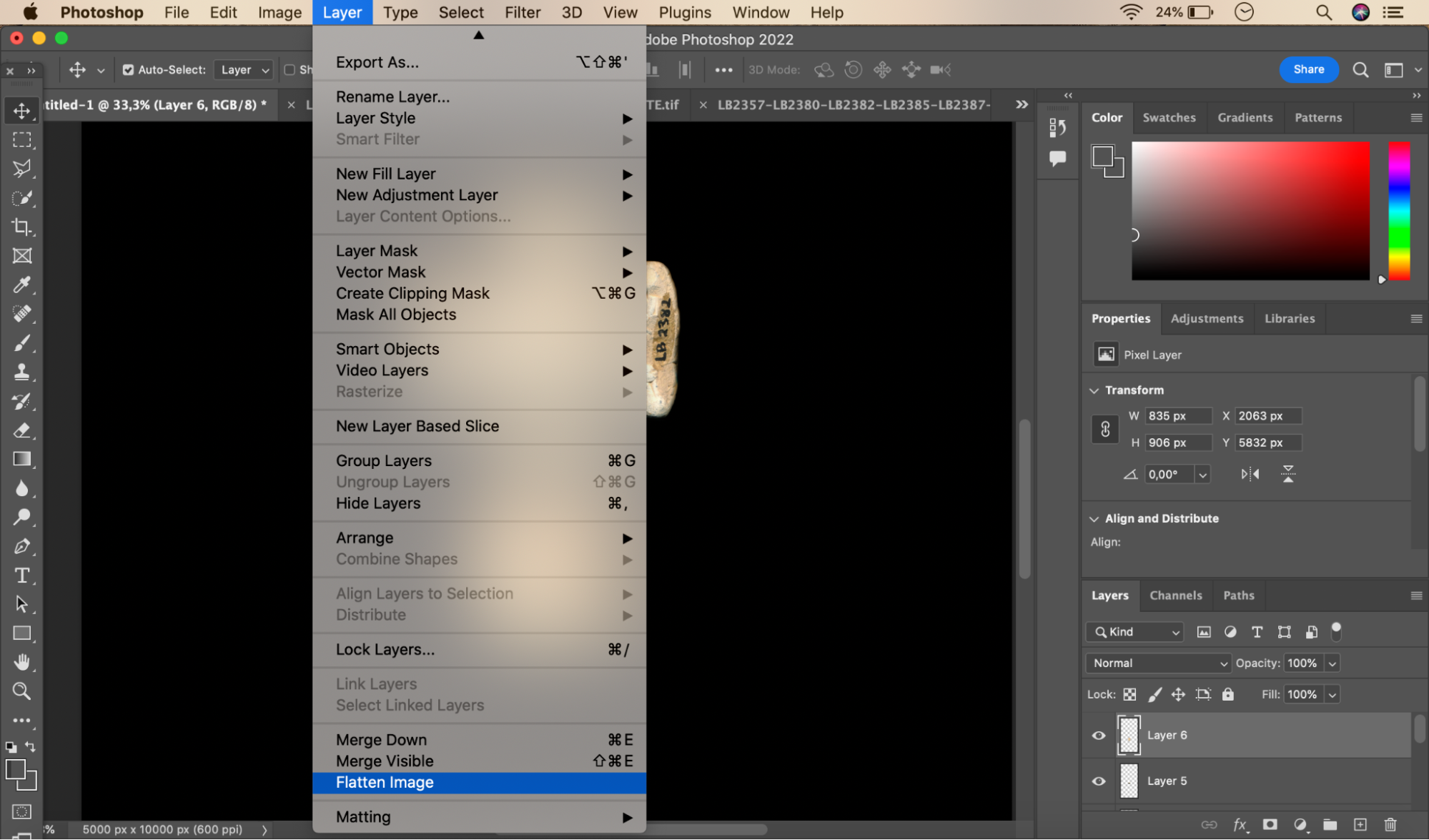Delete layer using the trash icon
1429x840 pixels.
[1390, 824]
